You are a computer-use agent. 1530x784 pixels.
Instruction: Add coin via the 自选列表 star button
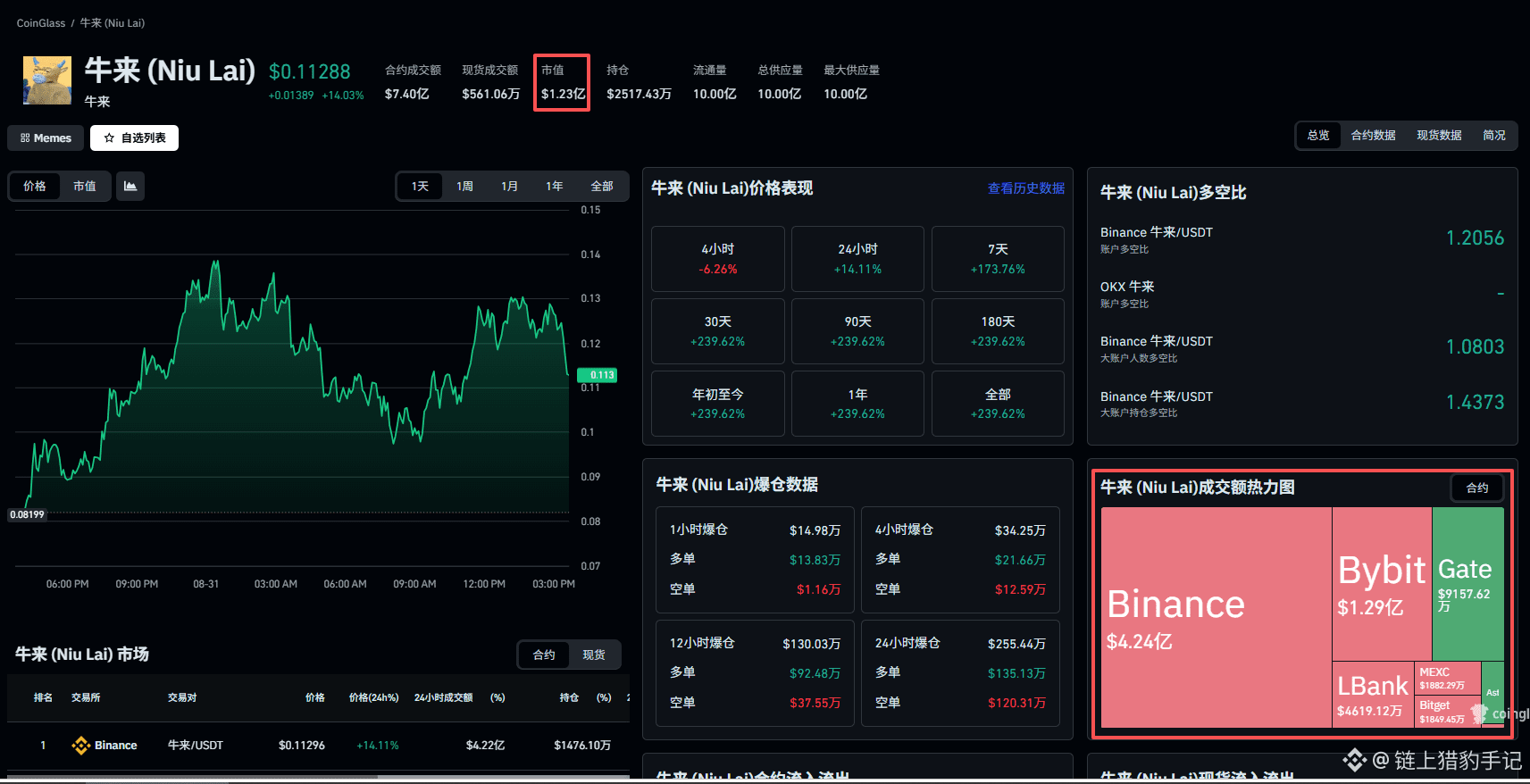(x=134, y=138)
